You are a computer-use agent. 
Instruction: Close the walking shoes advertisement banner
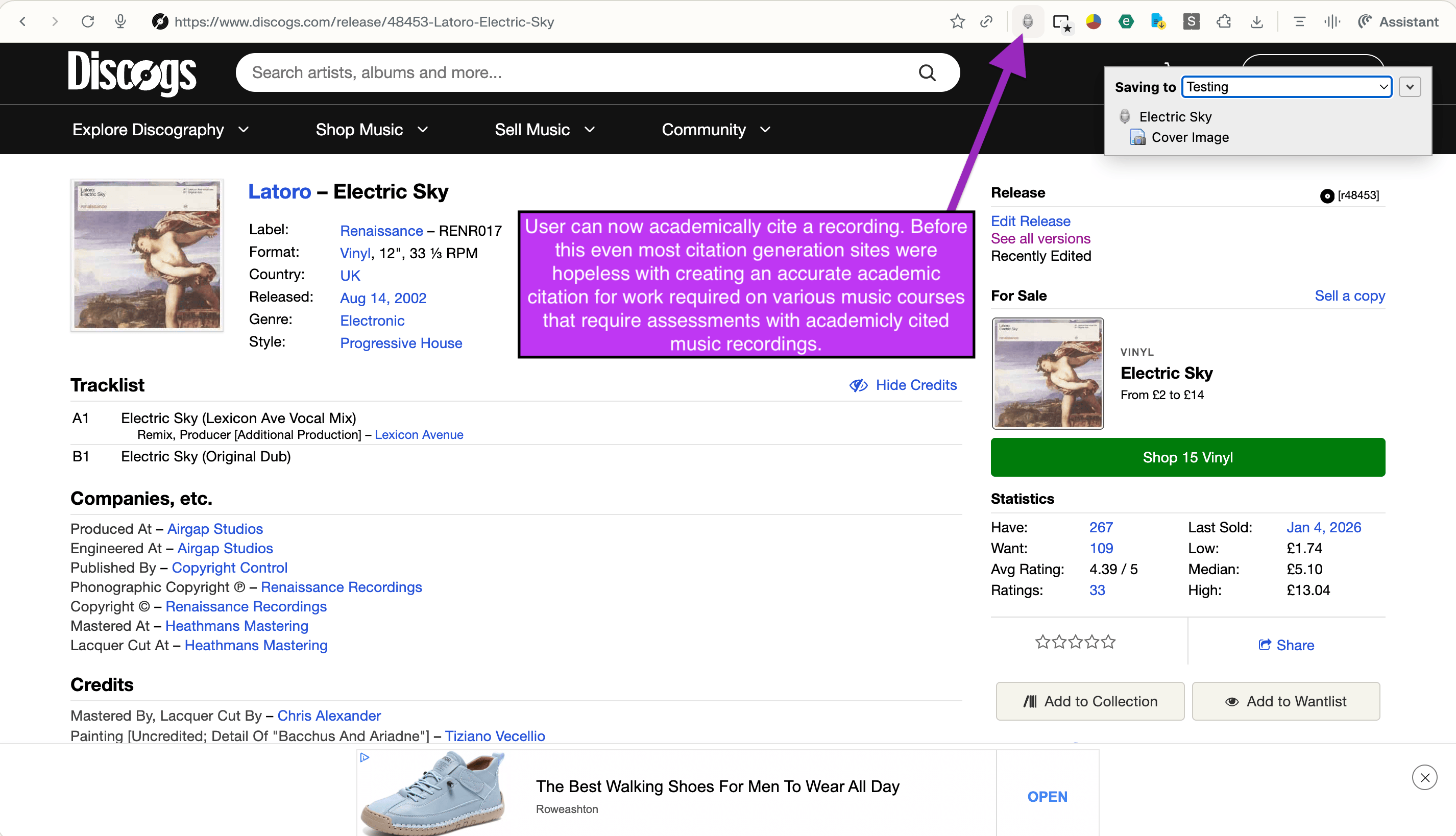click(x=1424, y=777)
